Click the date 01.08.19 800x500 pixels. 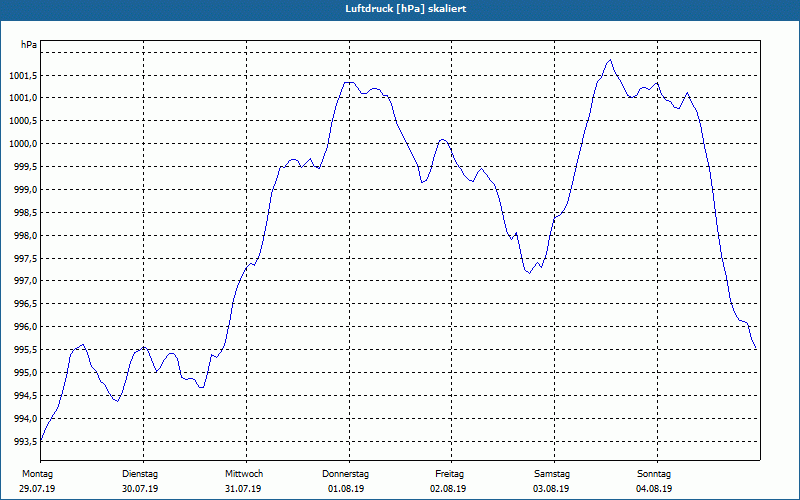coord(346,489)
